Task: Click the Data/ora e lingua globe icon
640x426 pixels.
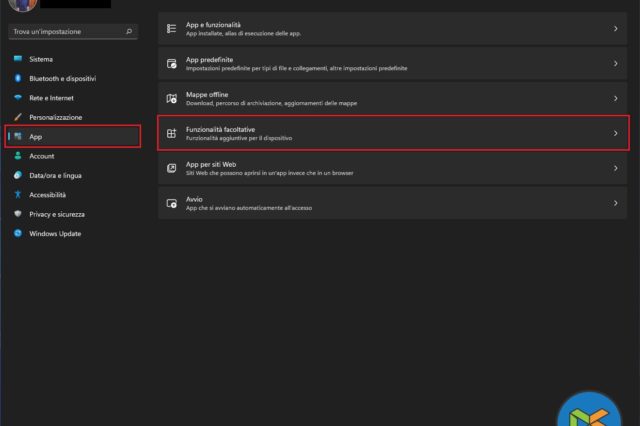Action: coord(18,175)
